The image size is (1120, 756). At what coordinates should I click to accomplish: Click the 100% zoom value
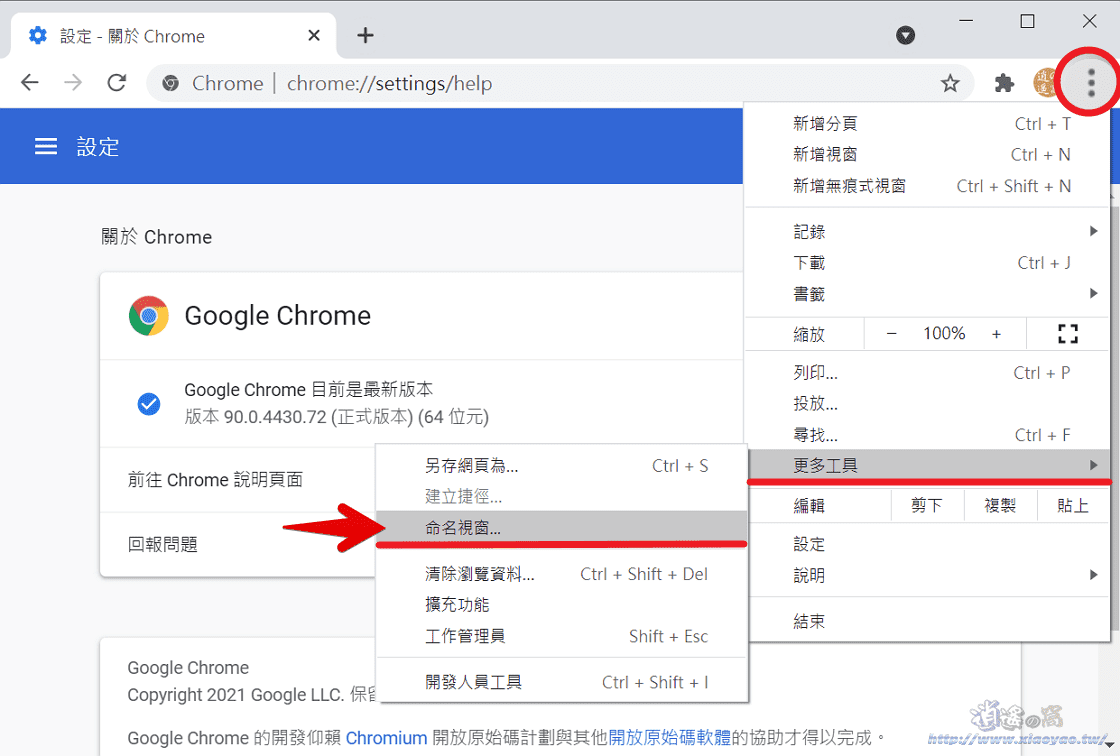(x=944, y=334)
